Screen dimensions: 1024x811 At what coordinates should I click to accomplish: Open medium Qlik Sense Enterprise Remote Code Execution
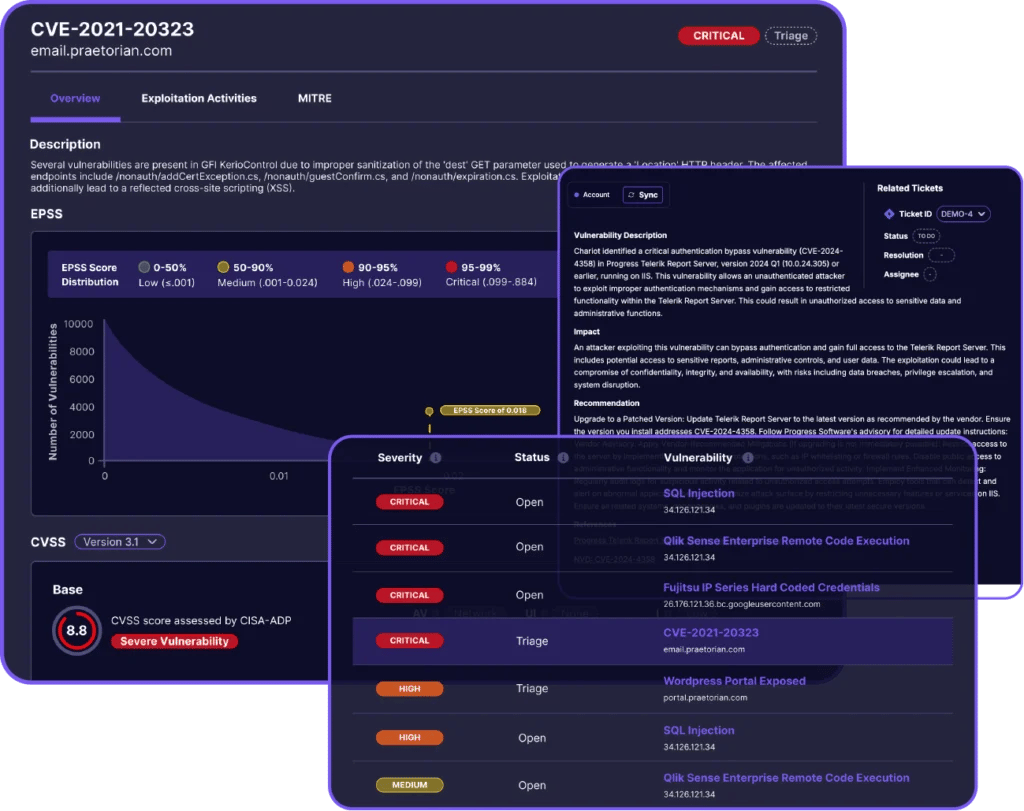[x=786, y=778]
